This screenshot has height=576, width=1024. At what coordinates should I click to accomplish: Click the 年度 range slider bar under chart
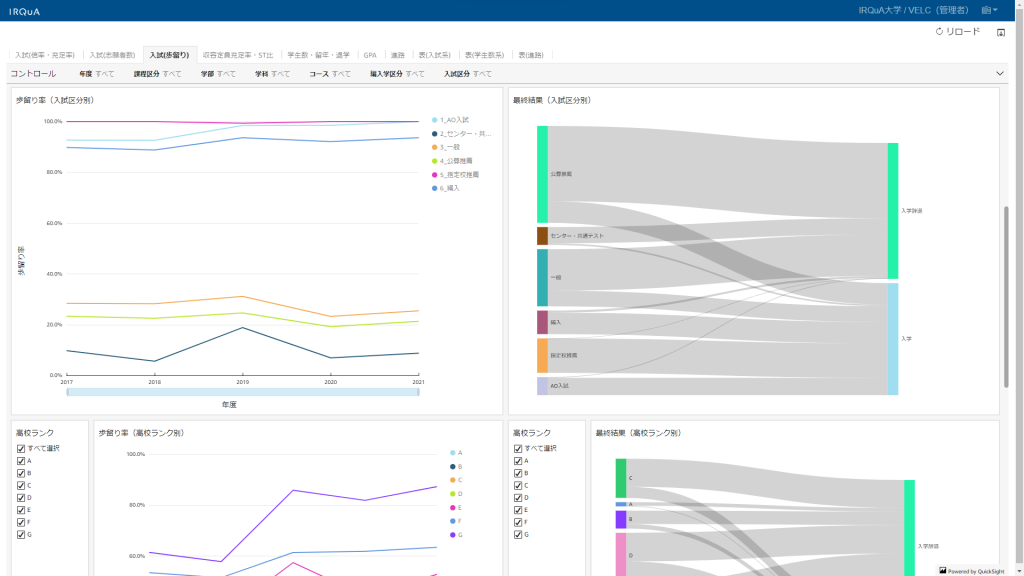[242, 392]
